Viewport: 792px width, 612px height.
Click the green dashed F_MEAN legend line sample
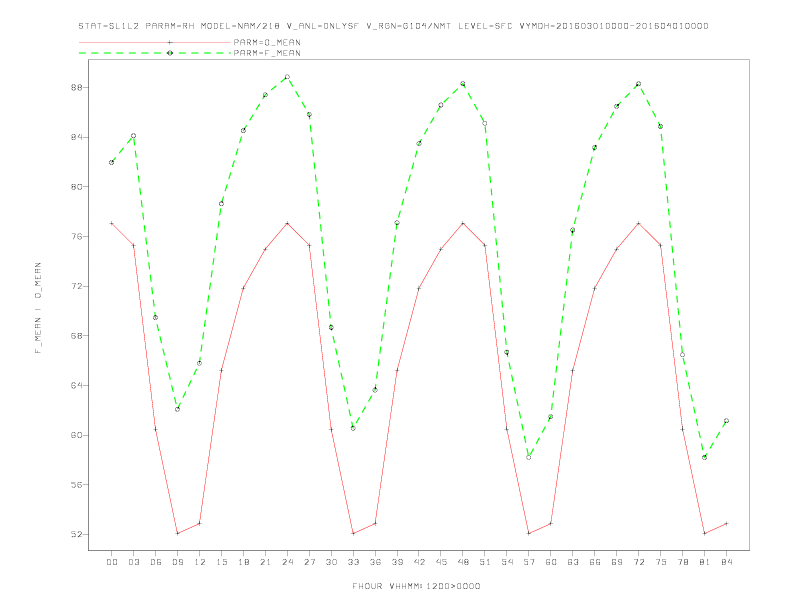pos(155,53)
